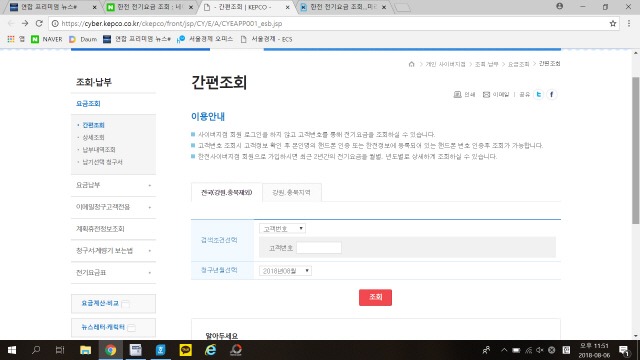Viewport: 640px width, 360px height.
Task: Share the page via Facebook icon
Action: point(551,94)
